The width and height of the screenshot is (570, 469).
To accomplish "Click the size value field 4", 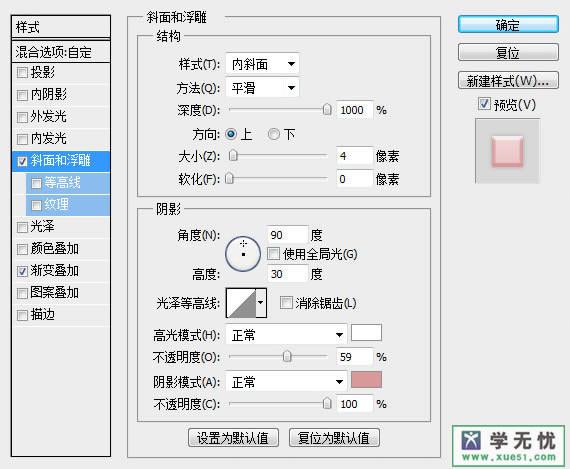I will (x=355, y=156).
